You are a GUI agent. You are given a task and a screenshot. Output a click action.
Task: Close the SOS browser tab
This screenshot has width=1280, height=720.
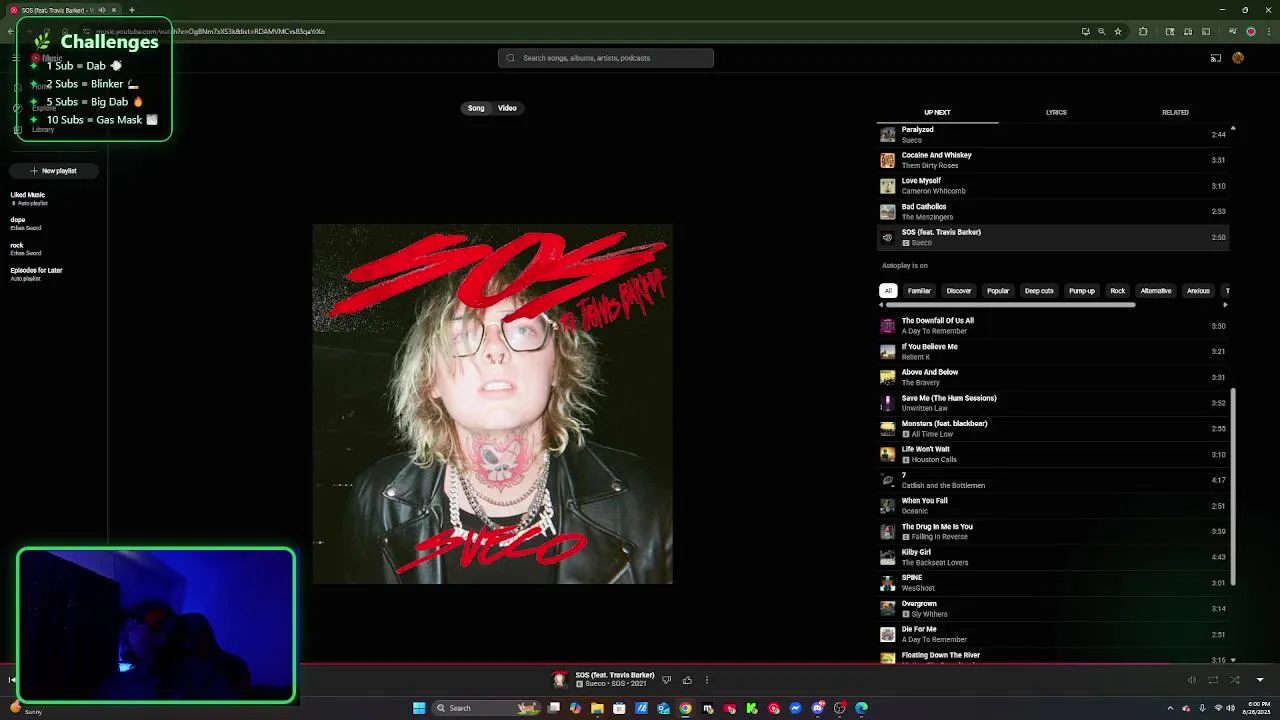(113, 10)
